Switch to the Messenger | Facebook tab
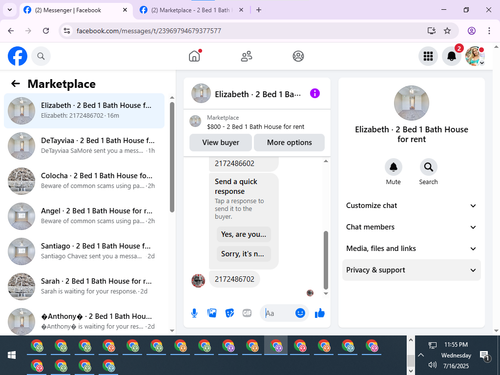 tap(76, 10)
